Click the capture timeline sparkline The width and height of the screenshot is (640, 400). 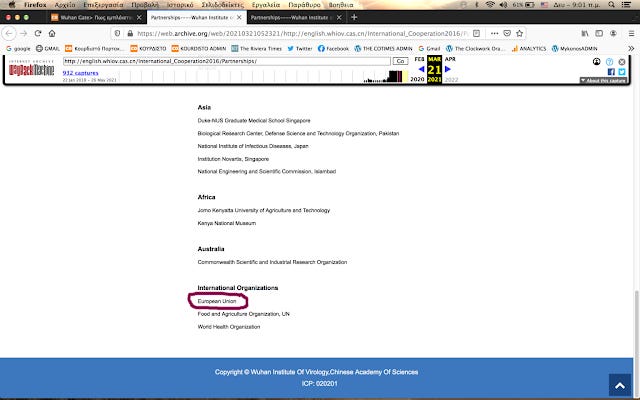tap(265, 76)
